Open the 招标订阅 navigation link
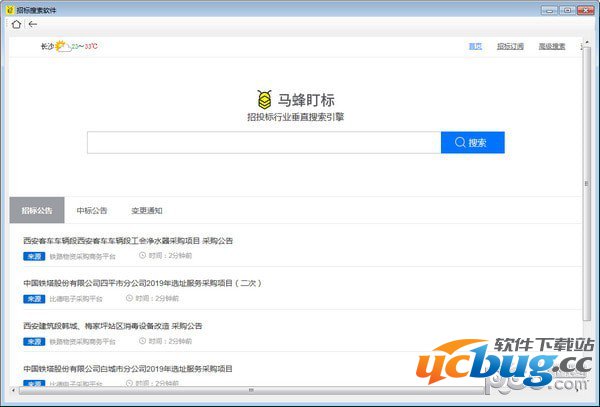The image size is (600, 407). (510, 46)
